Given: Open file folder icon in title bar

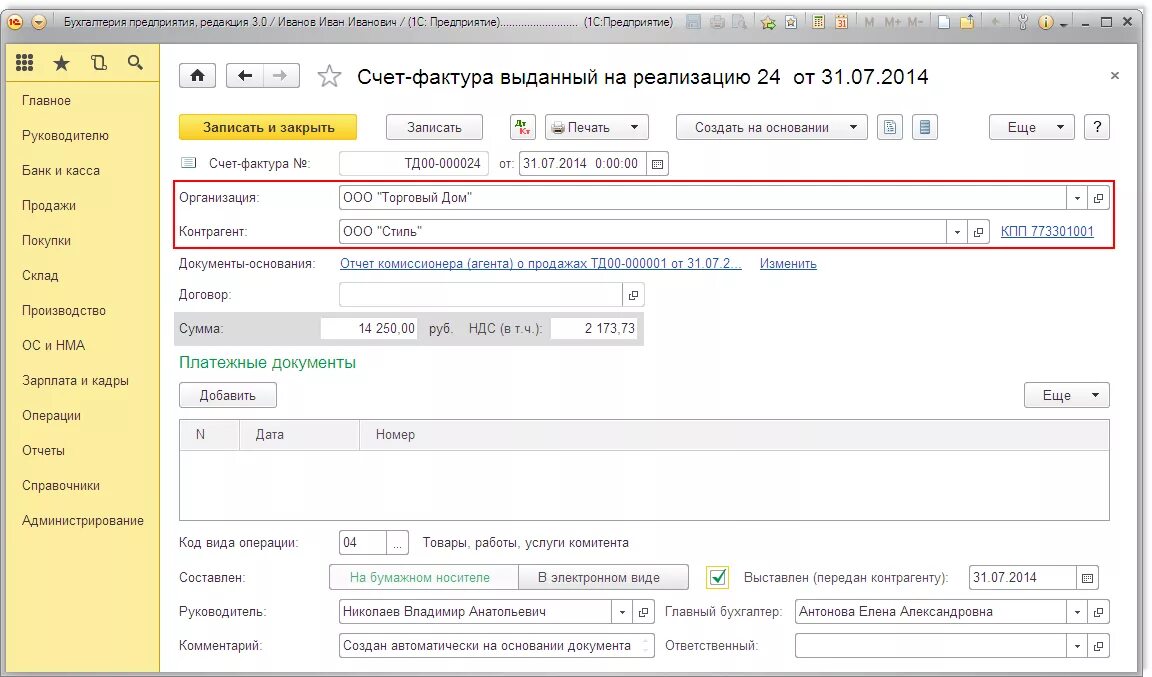Looking at the screenshot, I should tap(968, 22).
